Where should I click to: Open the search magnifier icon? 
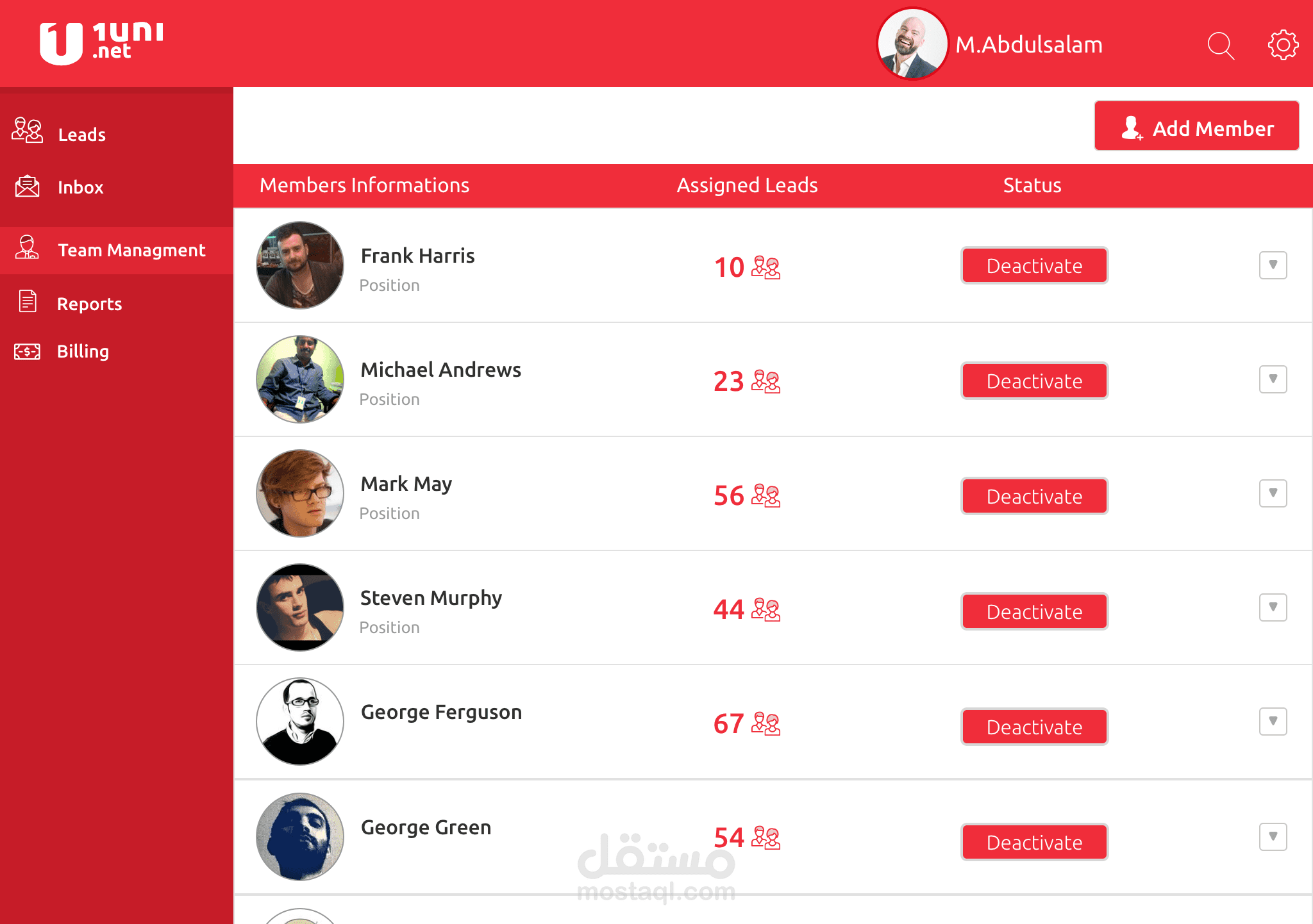coord(1221,46)
